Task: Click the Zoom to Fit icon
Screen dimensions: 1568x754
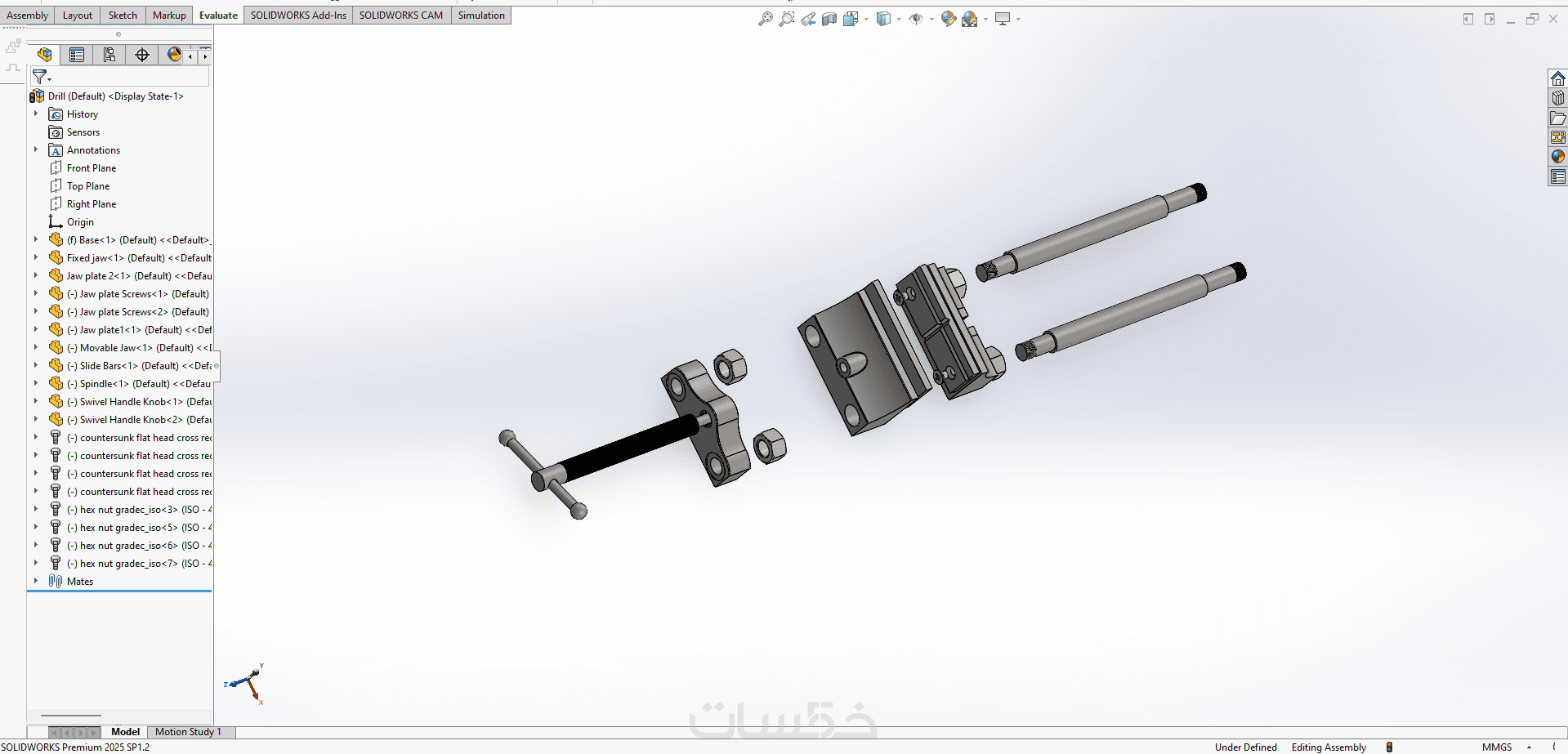Action: (x=766, y=19)
